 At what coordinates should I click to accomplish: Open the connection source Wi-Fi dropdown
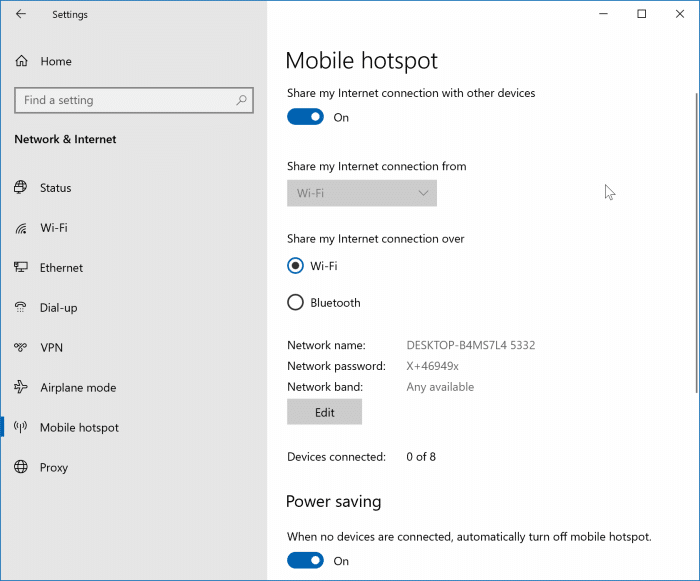click(362, 193)
